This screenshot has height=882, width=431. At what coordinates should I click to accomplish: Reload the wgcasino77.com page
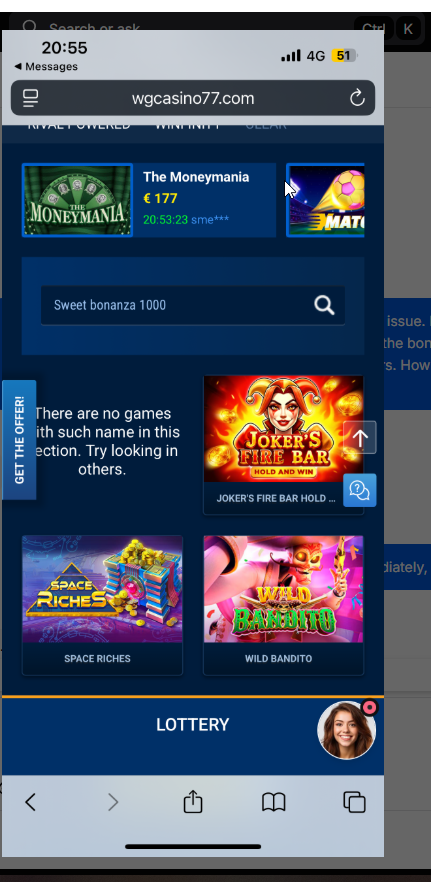(x=357, y=98)
